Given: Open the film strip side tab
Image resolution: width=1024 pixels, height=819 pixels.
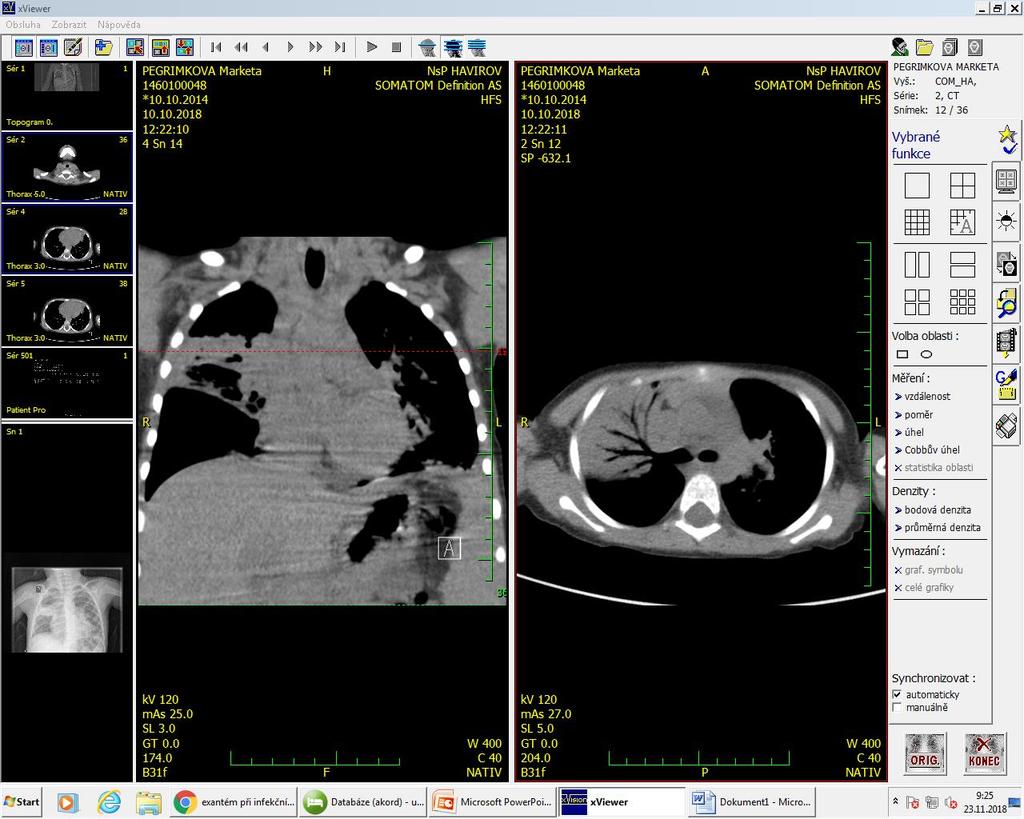Looking at the screenshot, I should point(1007,344).
